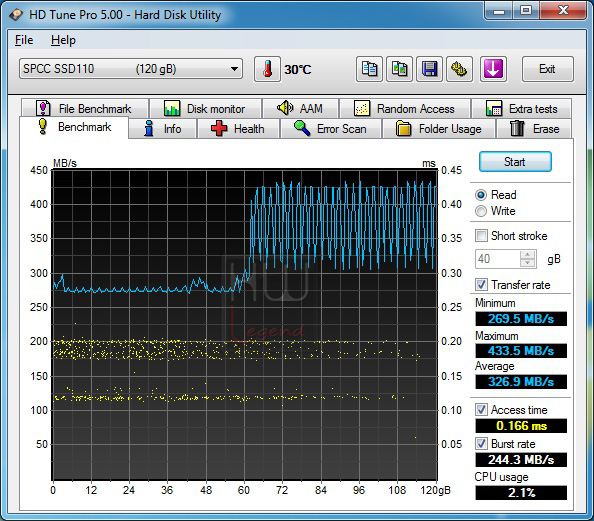Viewport: 594px width, 521px height.
Task: Toggle the Burst rate checkbox
Action: point(481,443)
